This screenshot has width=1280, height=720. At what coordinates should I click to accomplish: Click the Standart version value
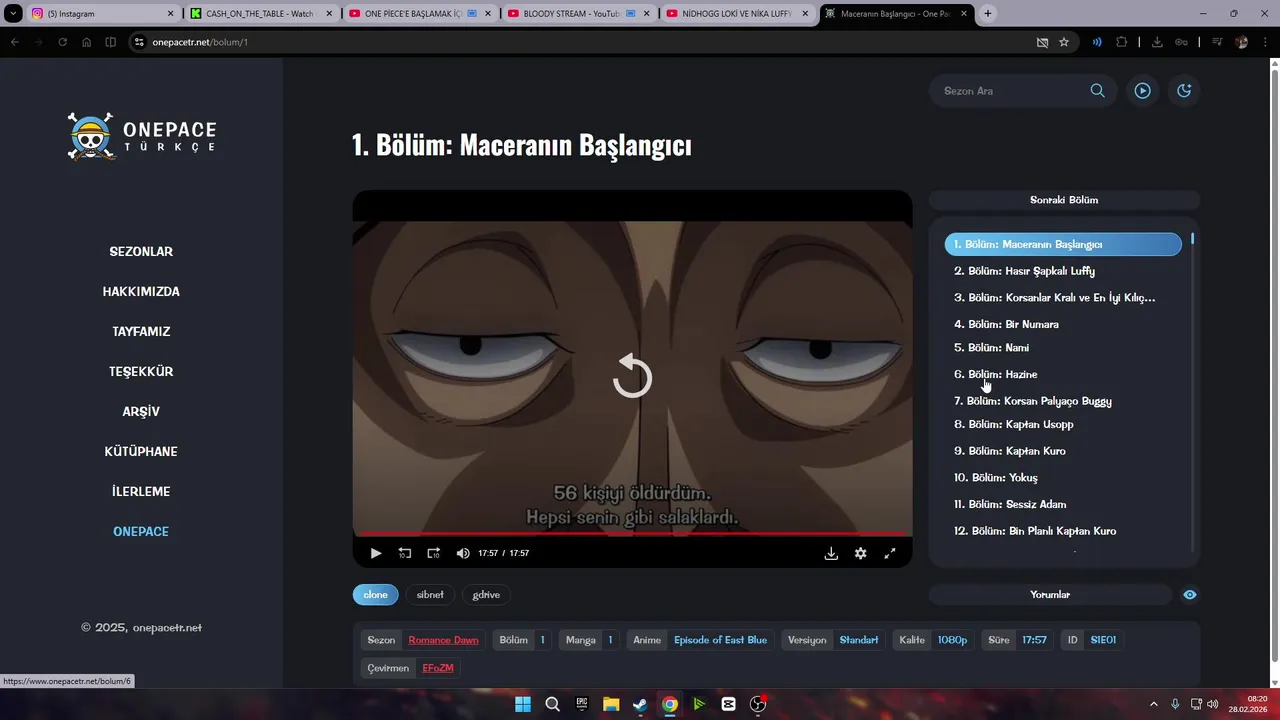859,640
